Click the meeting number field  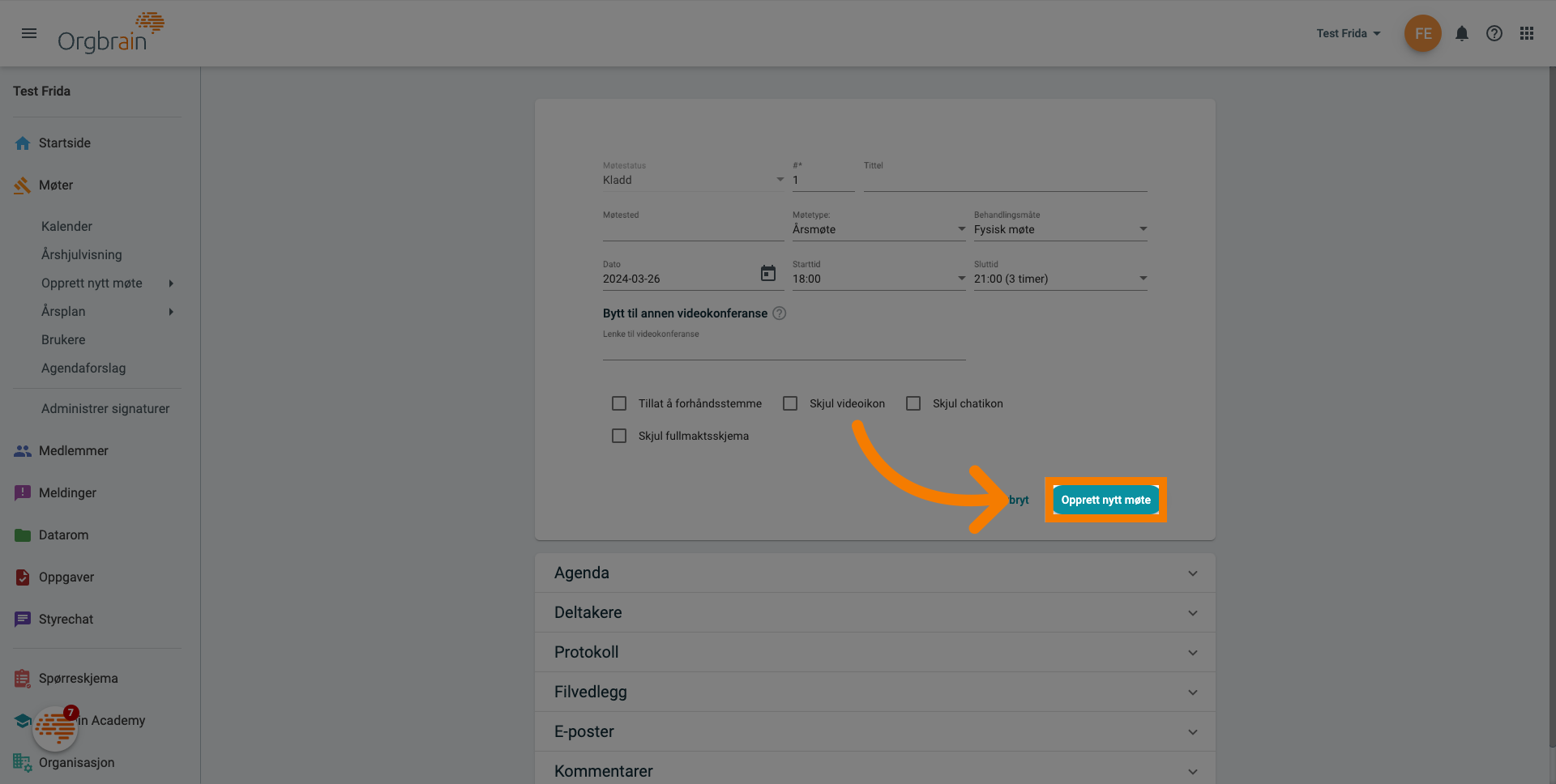click(x=823, y=180)
